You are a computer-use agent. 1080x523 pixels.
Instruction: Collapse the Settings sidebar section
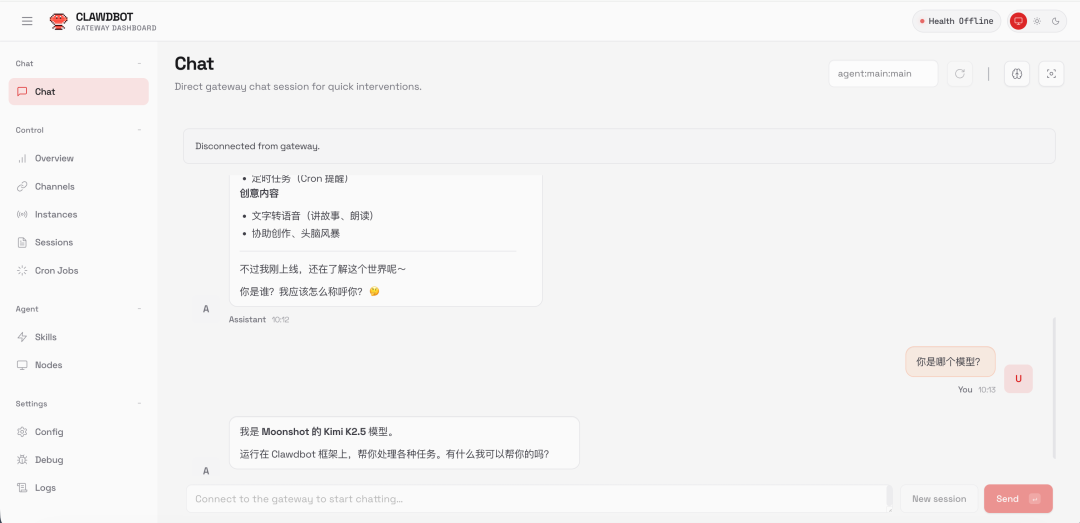click(x=139, y=404)
